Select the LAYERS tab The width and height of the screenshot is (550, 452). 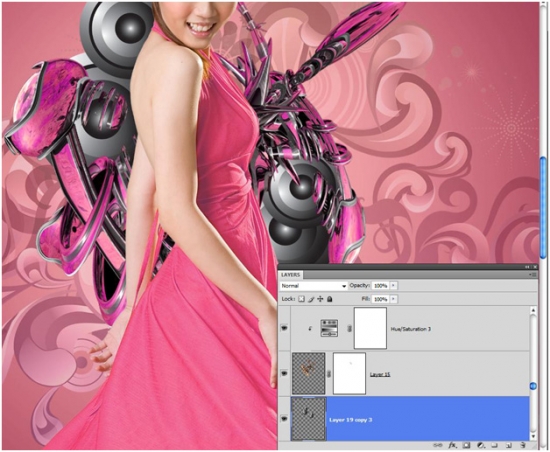(290, 275)
